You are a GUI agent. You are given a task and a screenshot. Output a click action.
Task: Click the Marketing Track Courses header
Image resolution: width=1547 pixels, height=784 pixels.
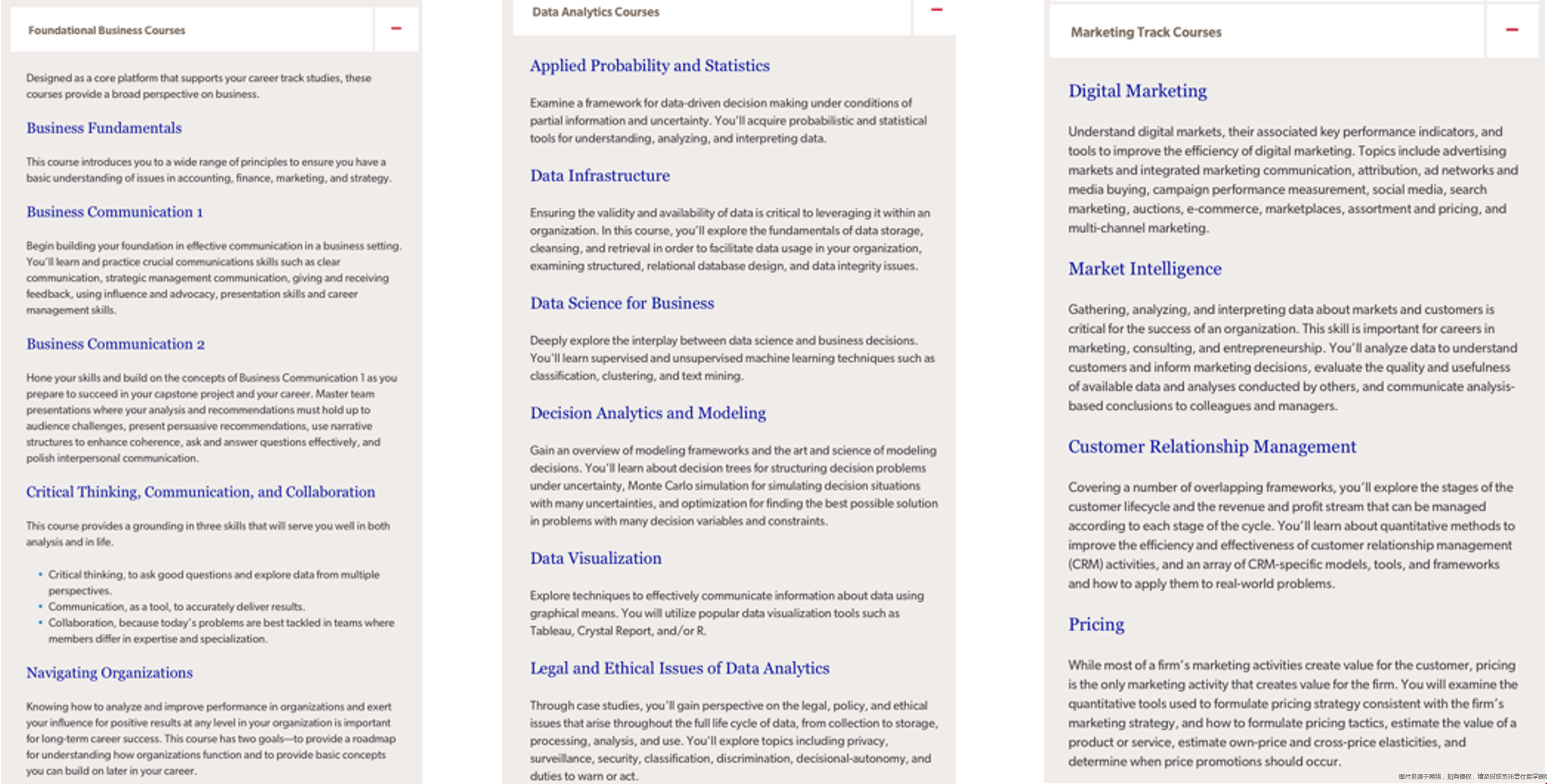[x=1145, y=32]
